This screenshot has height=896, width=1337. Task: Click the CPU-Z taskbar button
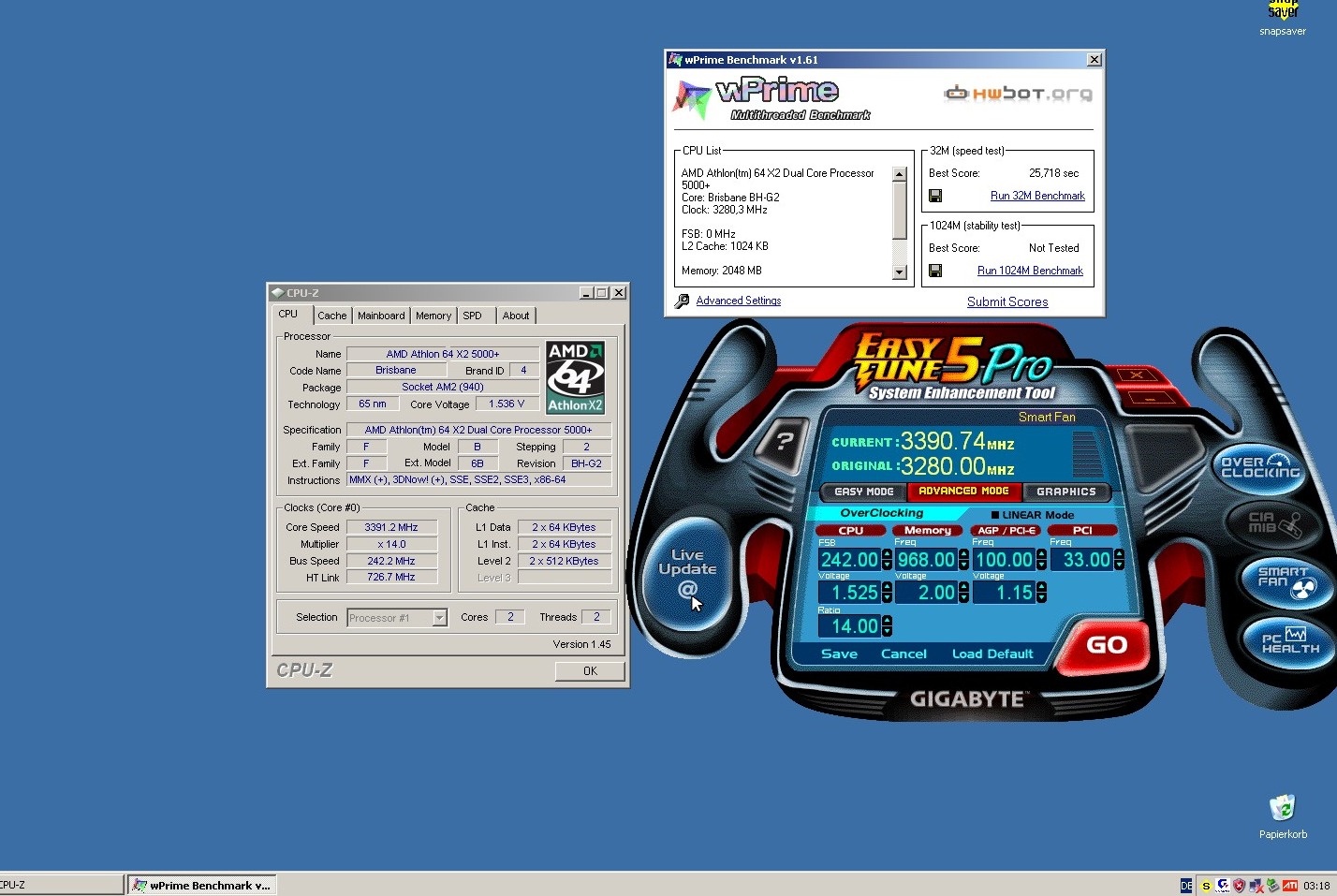point(61,885)
